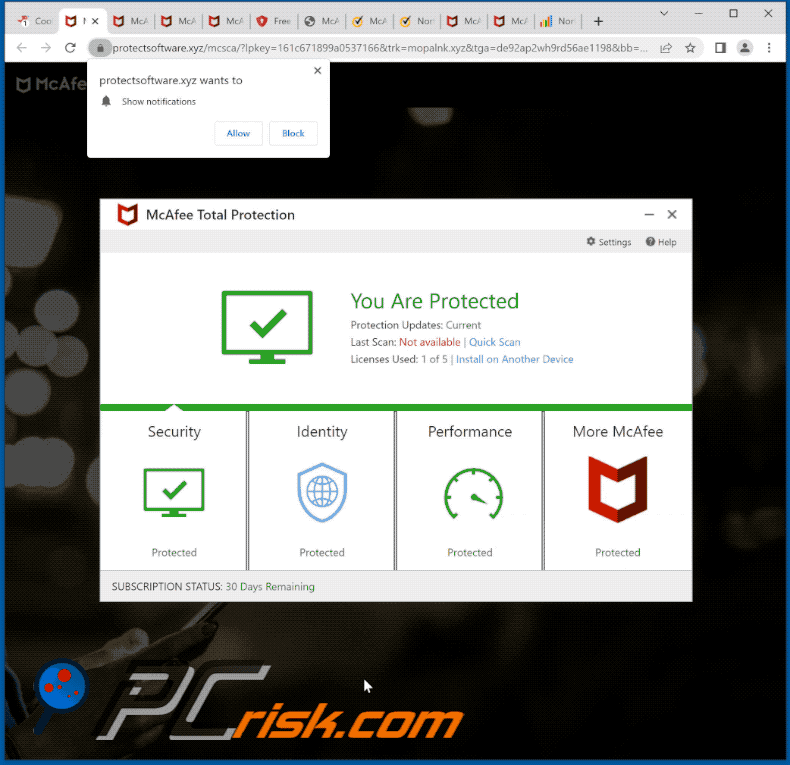Viewport: 790px width, 765px height.
Task: Open Settings with the gear icon
Action: point(609,242)
